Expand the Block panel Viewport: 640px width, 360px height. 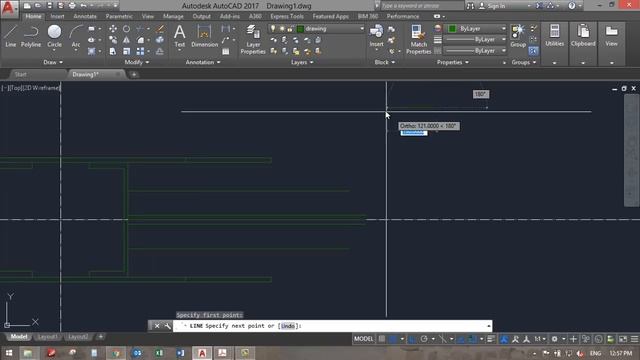(384, 62)
